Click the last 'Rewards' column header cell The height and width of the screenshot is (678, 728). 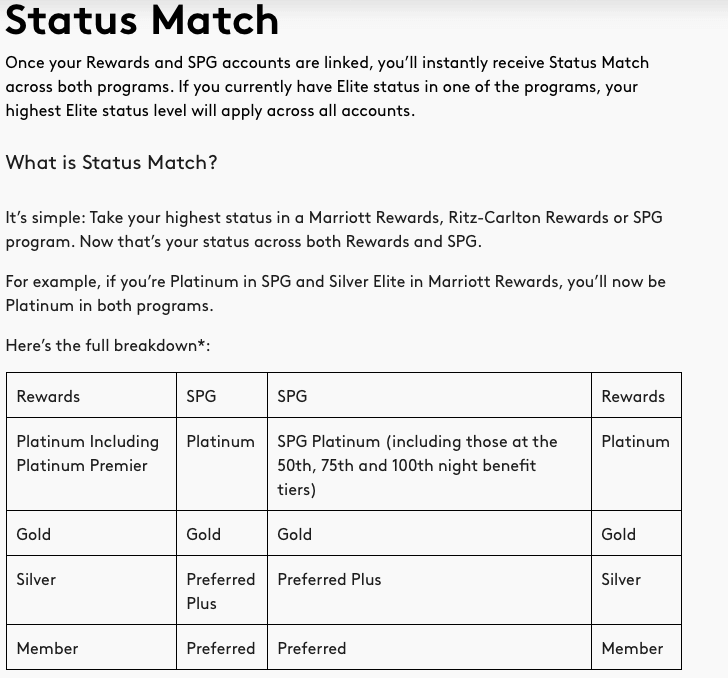(637, 395)
